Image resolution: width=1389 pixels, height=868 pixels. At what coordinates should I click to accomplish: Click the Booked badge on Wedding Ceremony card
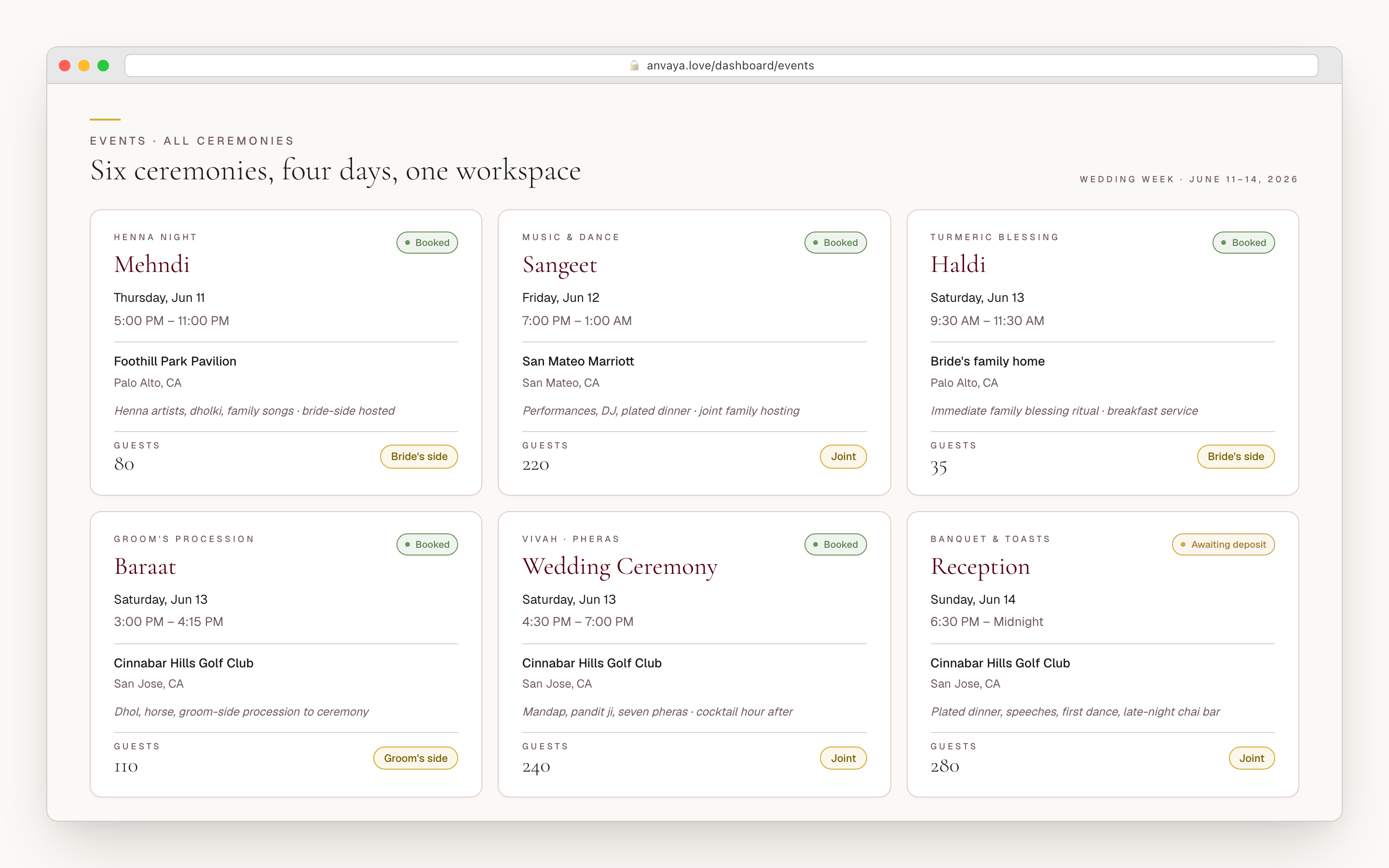tap(836, 544)
